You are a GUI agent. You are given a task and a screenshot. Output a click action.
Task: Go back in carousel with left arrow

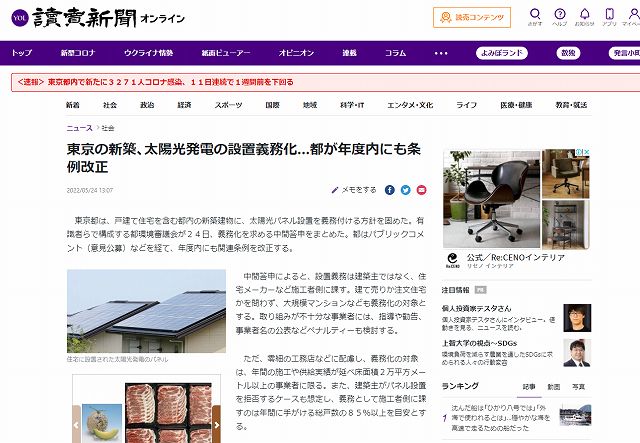coord(76,425)
